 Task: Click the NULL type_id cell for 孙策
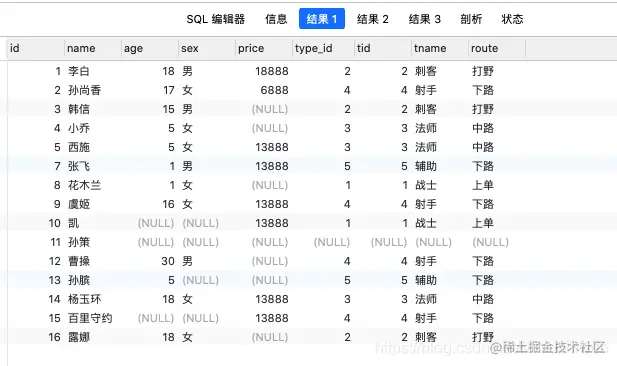332,242
